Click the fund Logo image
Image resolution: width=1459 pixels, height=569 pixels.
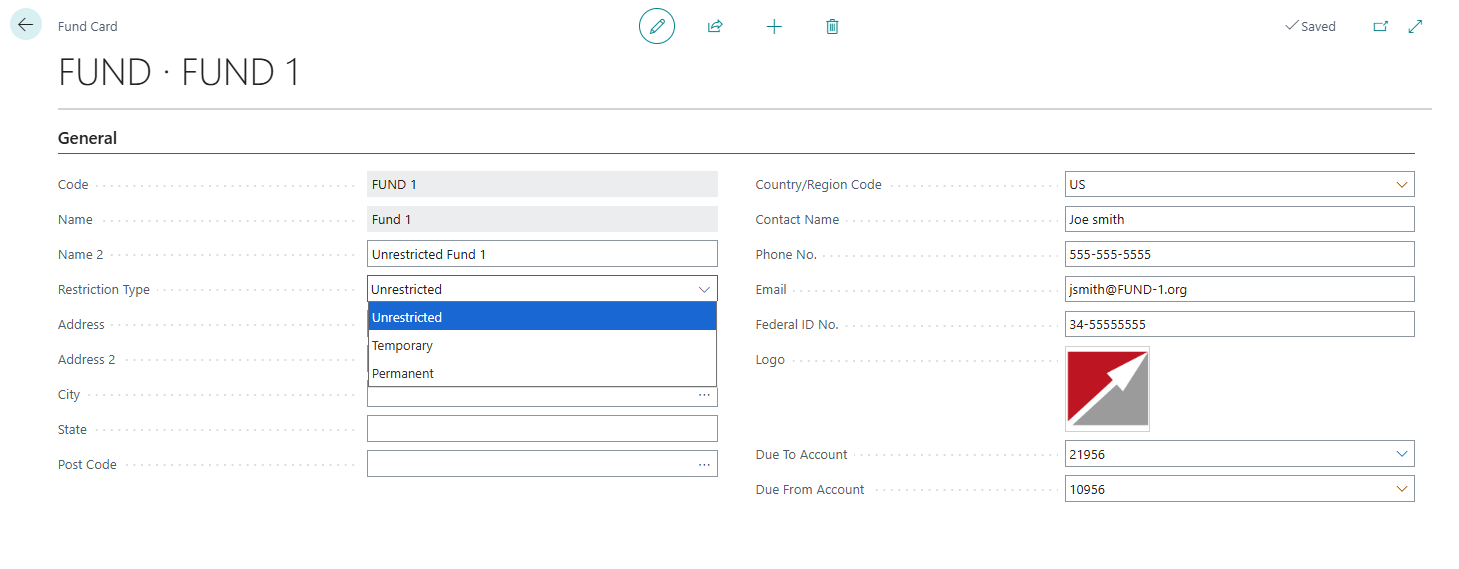click(1107, 388)
